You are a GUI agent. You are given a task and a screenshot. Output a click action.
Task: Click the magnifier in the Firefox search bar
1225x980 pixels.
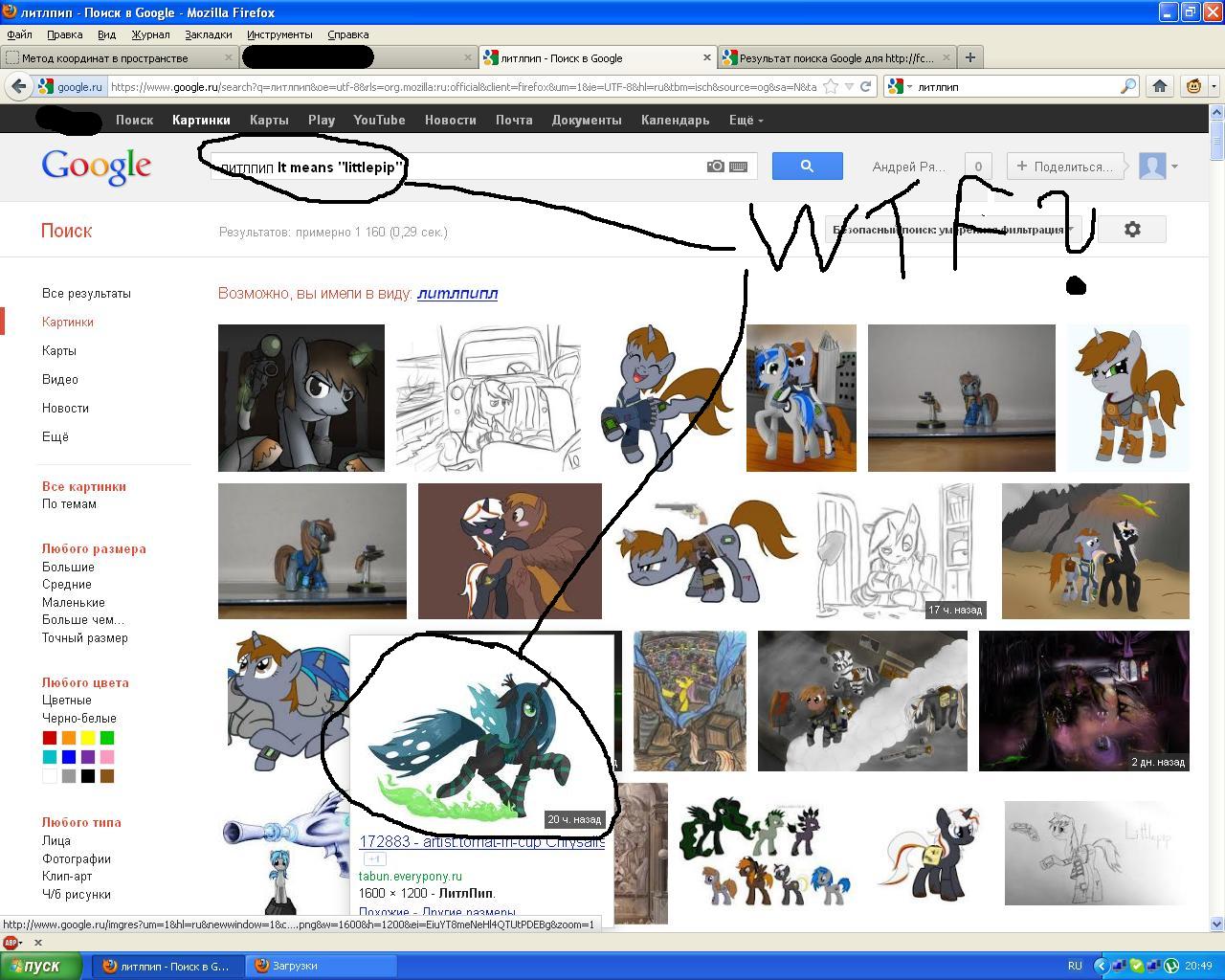(x=1128, y=86)
